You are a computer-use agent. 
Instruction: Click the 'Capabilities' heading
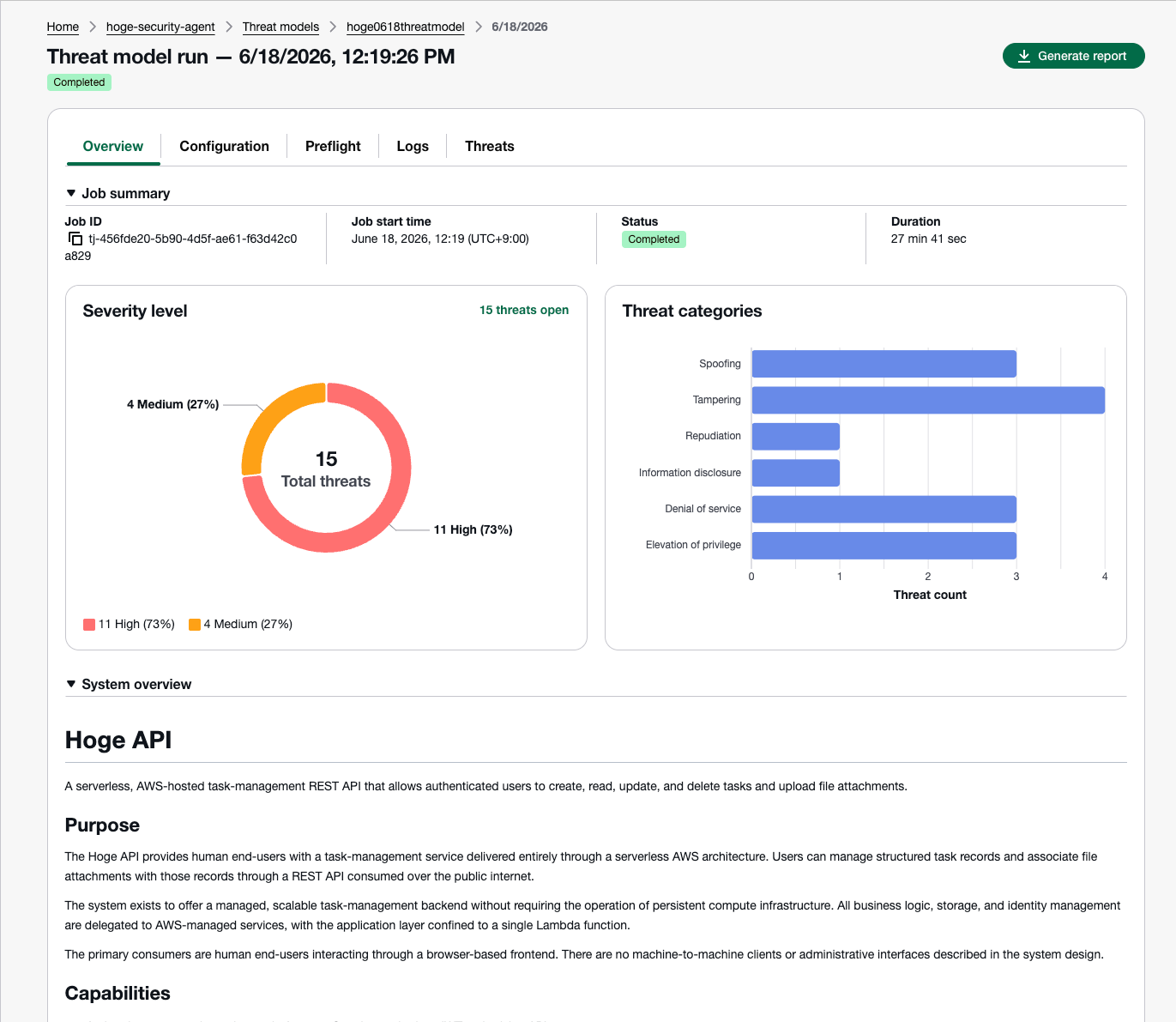tap(118, 993)
